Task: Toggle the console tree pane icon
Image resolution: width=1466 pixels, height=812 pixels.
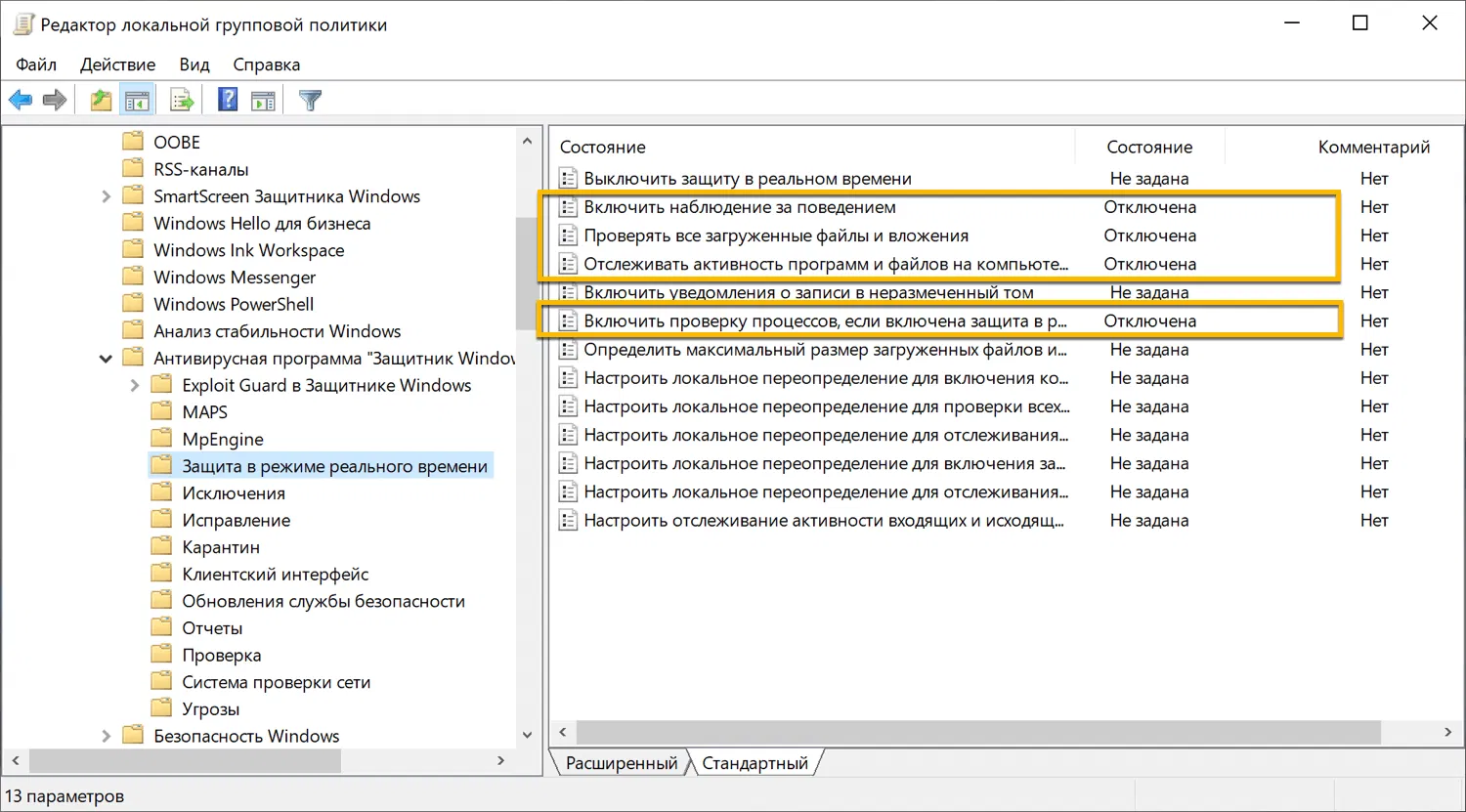Action: (x=137, y=99)
